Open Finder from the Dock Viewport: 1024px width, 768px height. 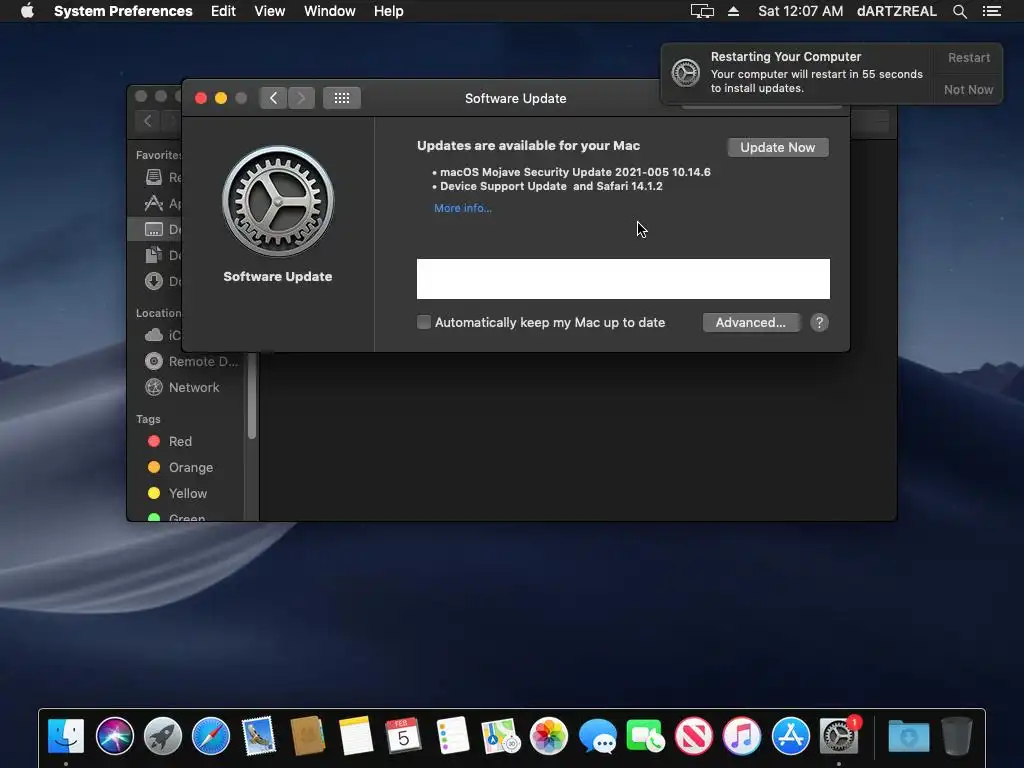coord(66,736)
